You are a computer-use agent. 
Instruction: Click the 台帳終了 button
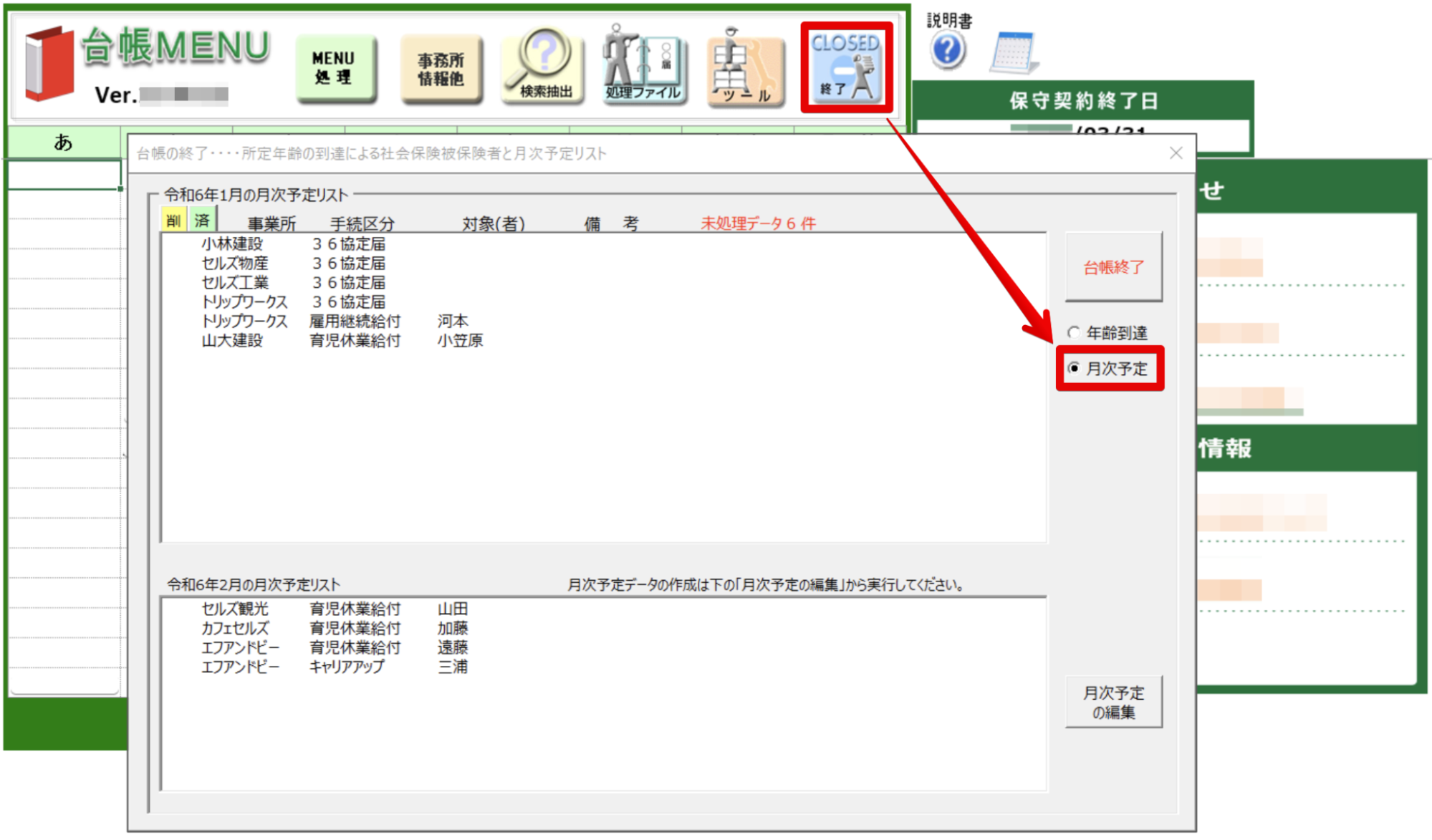tap(1113, 267)
